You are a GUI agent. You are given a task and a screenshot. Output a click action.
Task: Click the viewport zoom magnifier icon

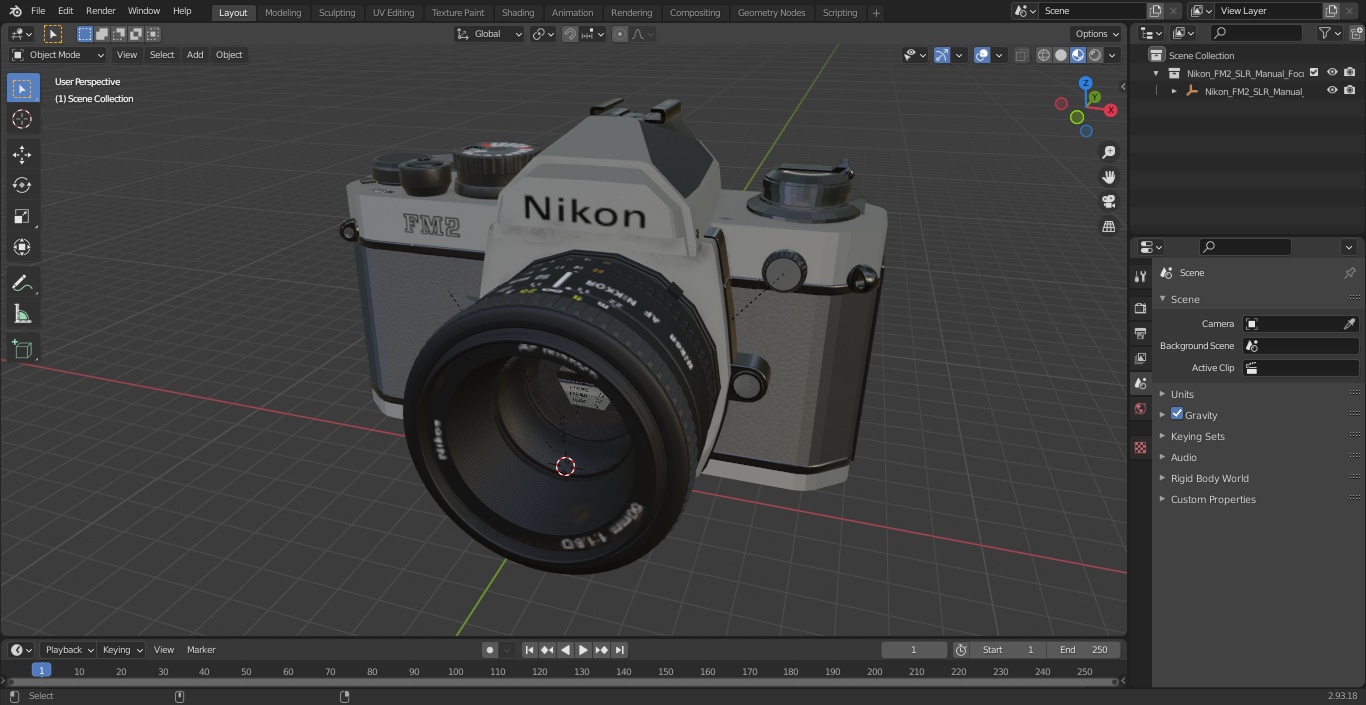(1108, 152)
